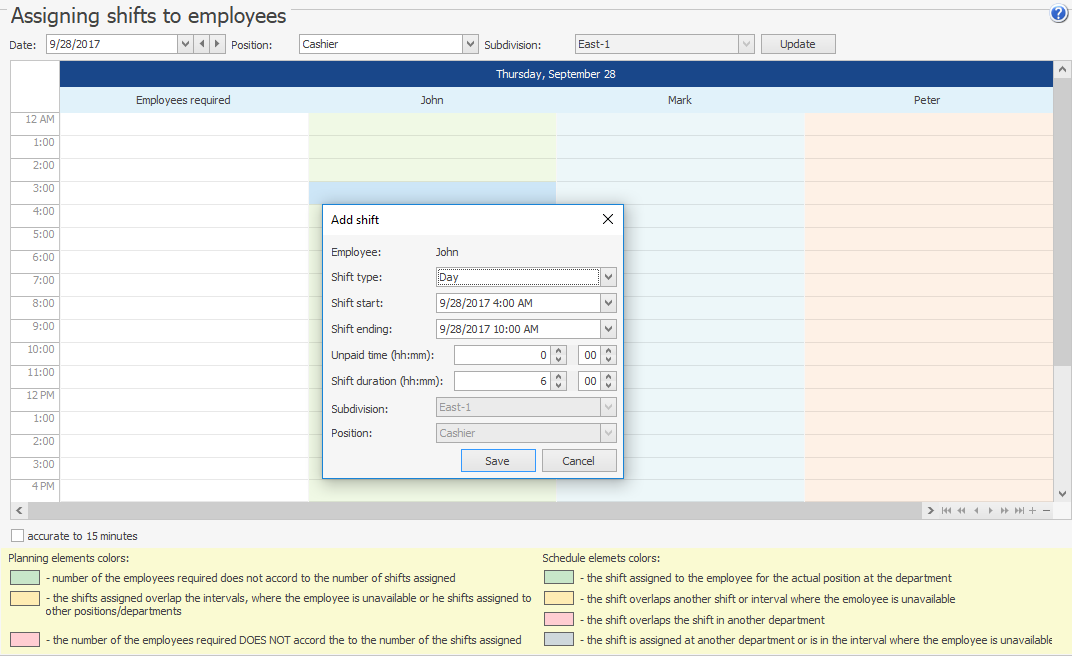Enable accurate to 15 minutes checkbox
Image resolution: width=1072 pixels, height=656 pixels.
[x=18, y=536]
